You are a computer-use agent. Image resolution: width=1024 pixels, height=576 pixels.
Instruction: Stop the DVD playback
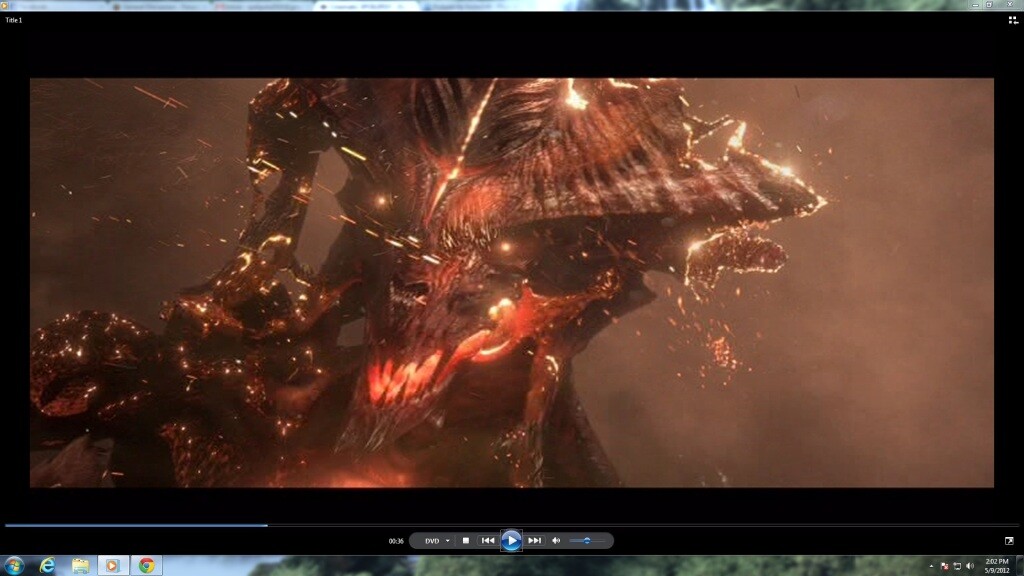point(466,541)
